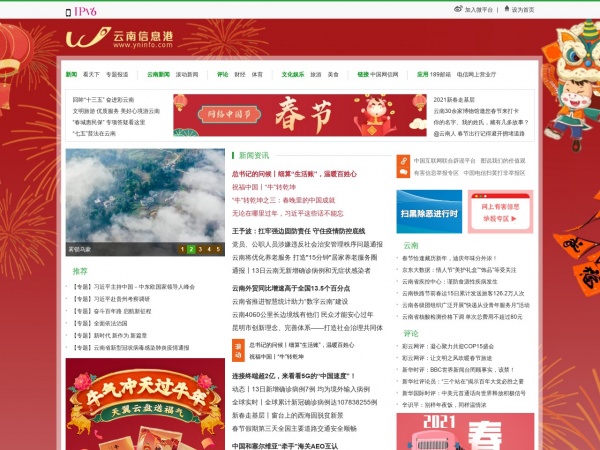Click the home icon beside 设为首页
The height and width of the screenshot is (450, 600).
click(507, 8)
